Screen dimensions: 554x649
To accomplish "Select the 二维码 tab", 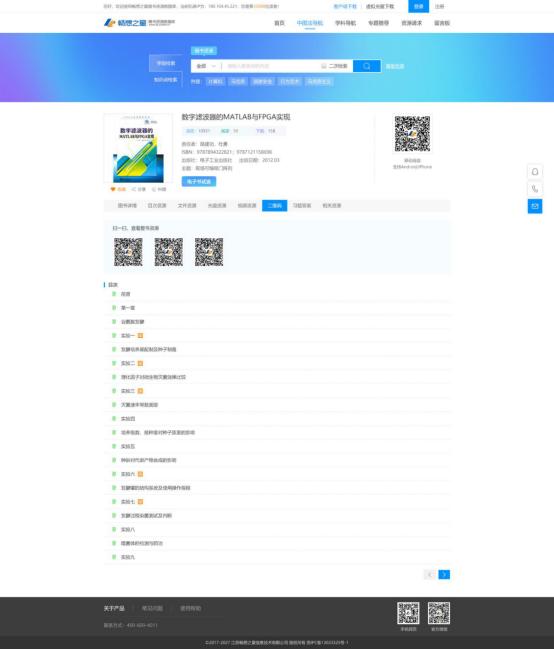I will tap(275, 205).
